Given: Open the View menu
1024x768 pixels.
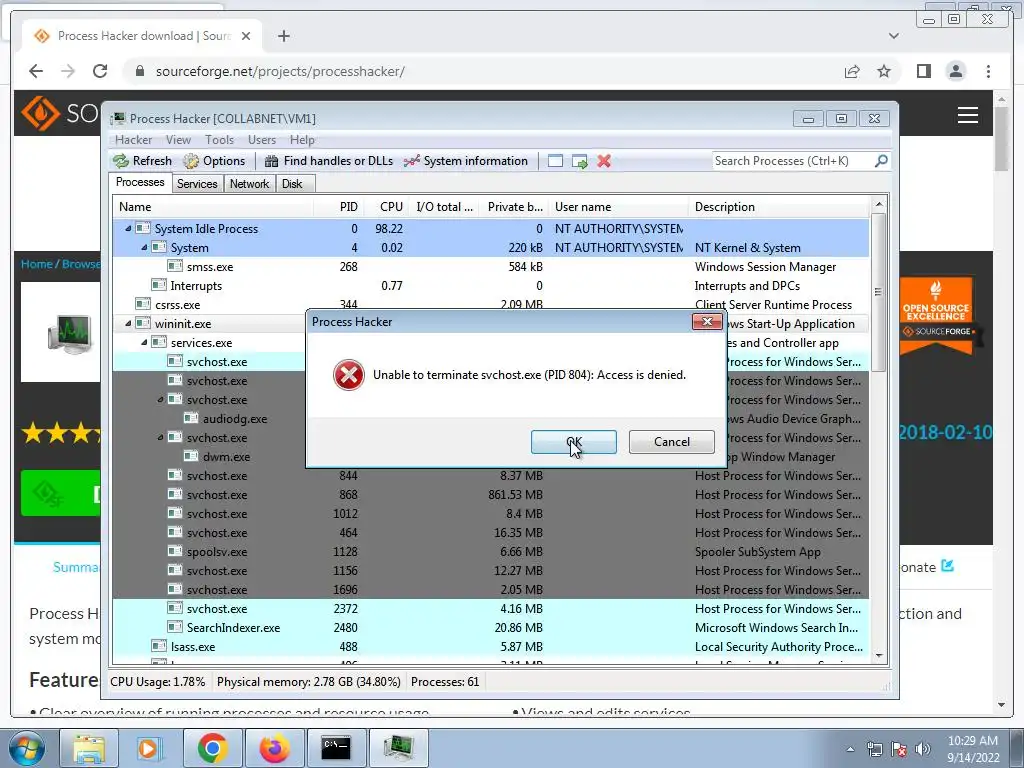Looking at the screenshot, I should (x=178, y=140).
